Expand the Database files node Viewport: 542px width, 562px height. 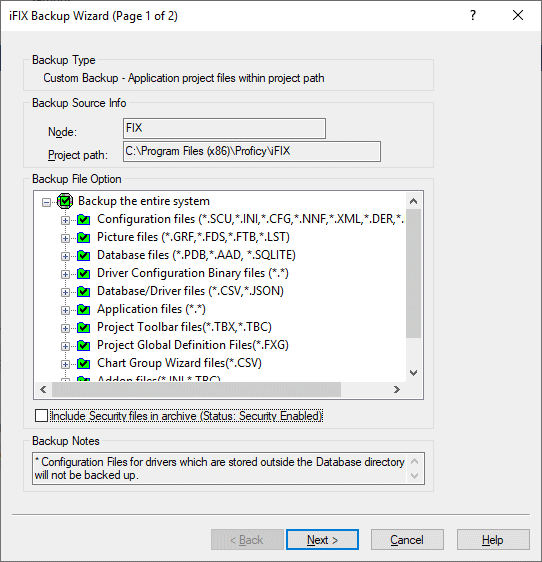(x=65, y=256)
